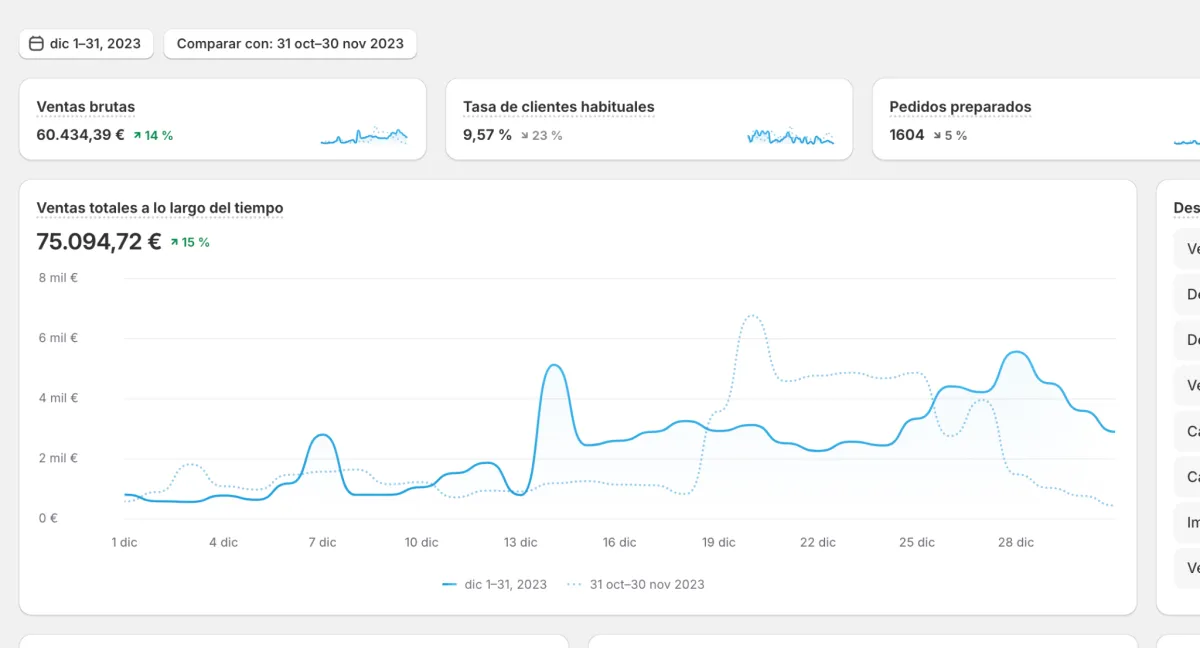The width and height of the screenshot is (1200, 648).
Task: Open the Pedidos preparados report
Action: coord(960,107)
